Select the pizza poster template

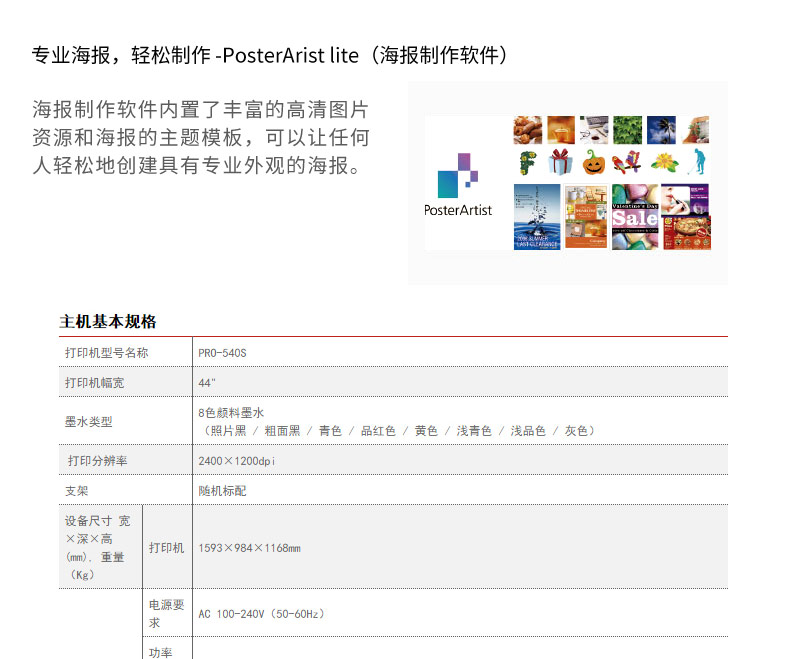(687, 232)
